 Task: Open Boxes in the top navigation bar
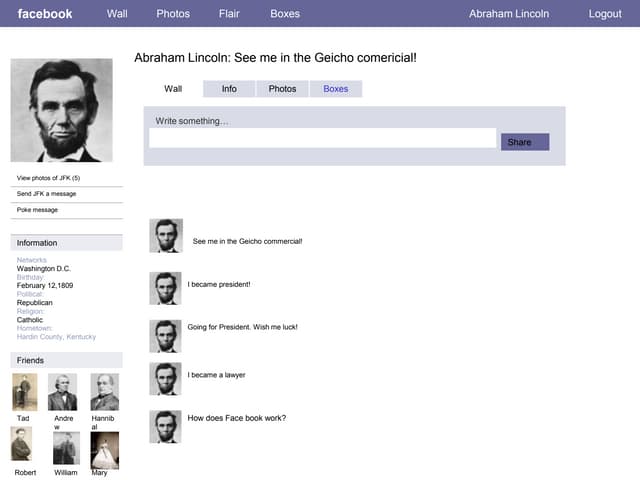[x=285, y=14]
